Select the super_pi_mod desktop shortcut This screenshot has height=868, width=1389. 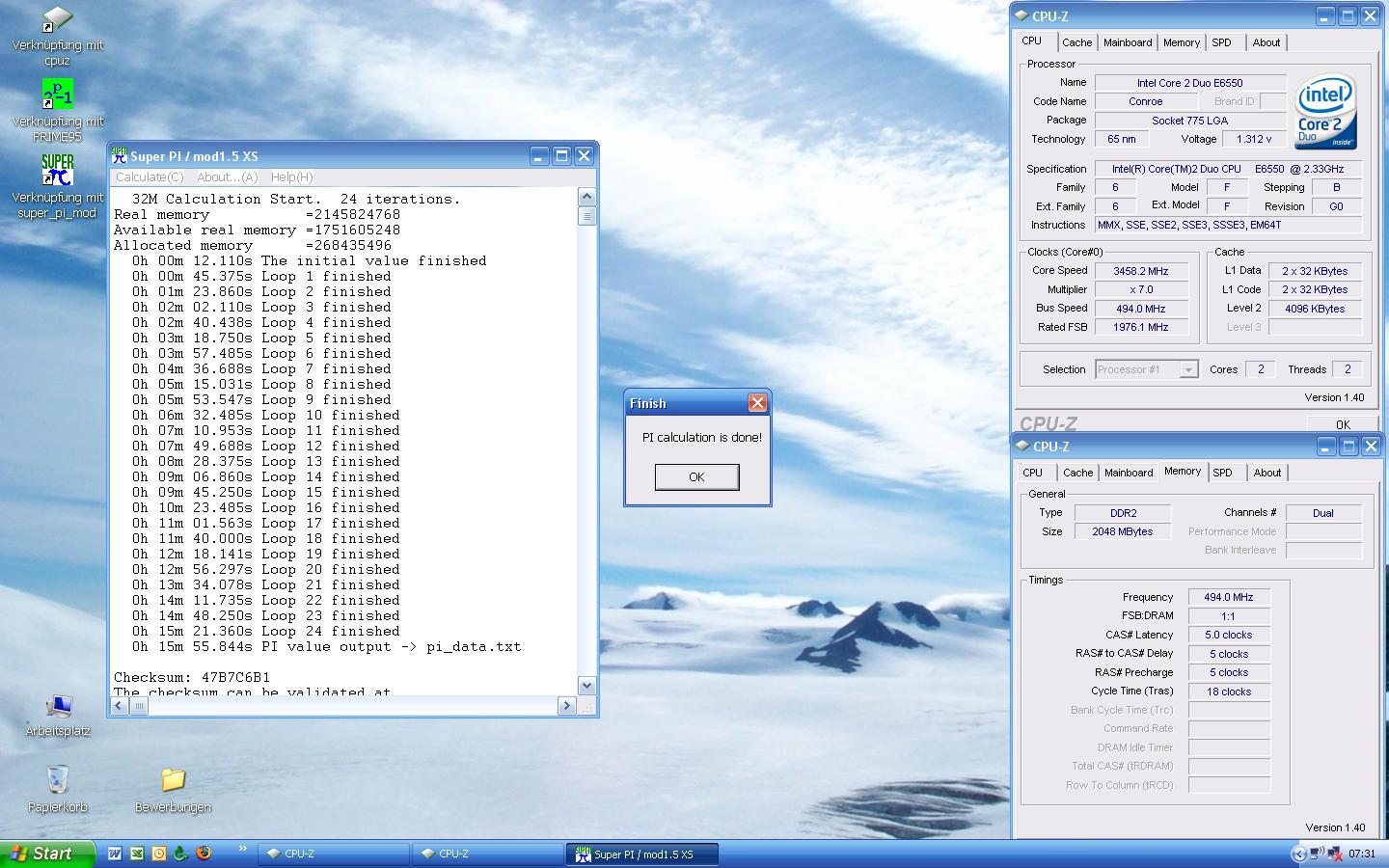(x=57, y=170)
